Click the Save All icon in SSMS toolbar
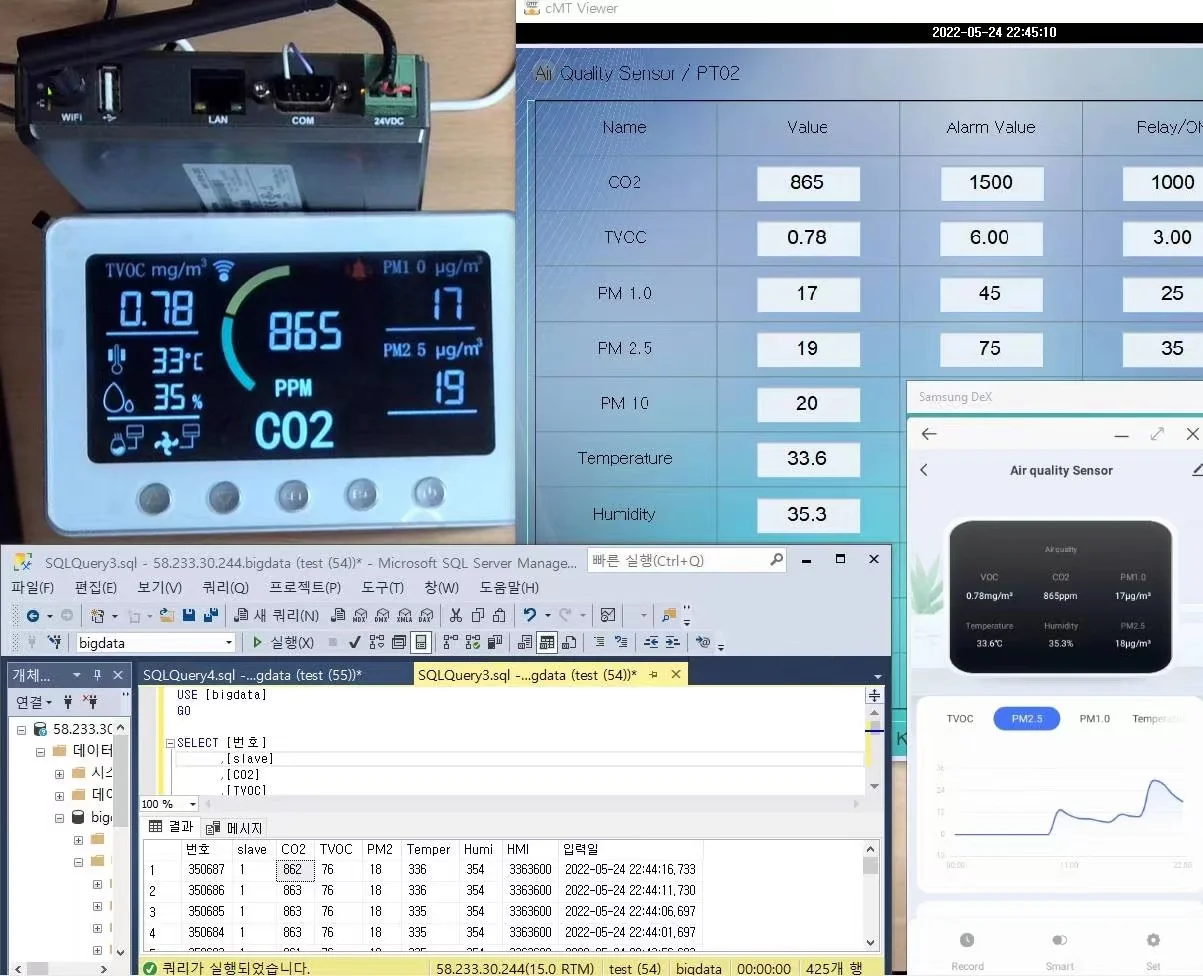 211,616
